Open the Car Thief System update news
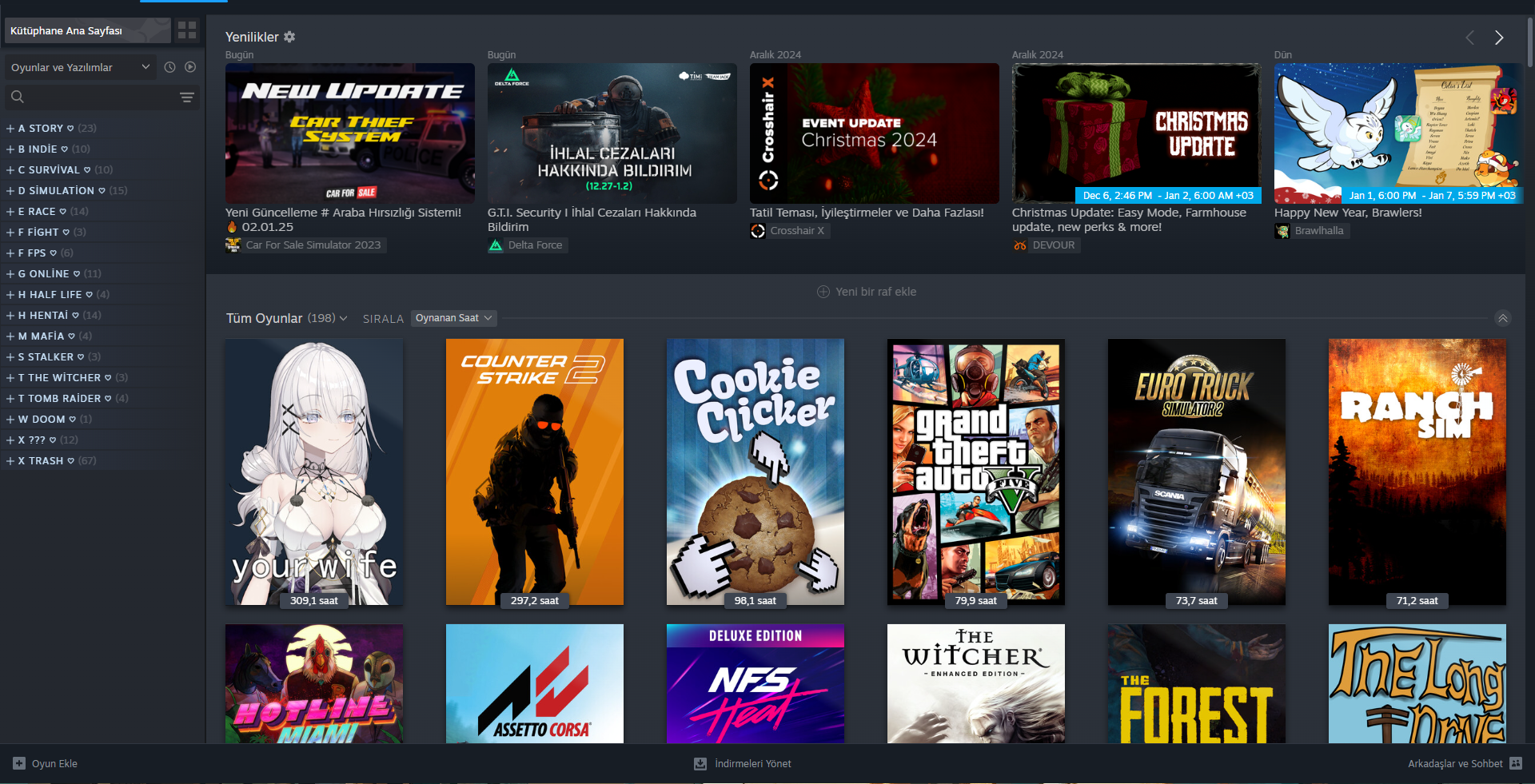This screenshot has height=784, width=1535. [350, 133]
